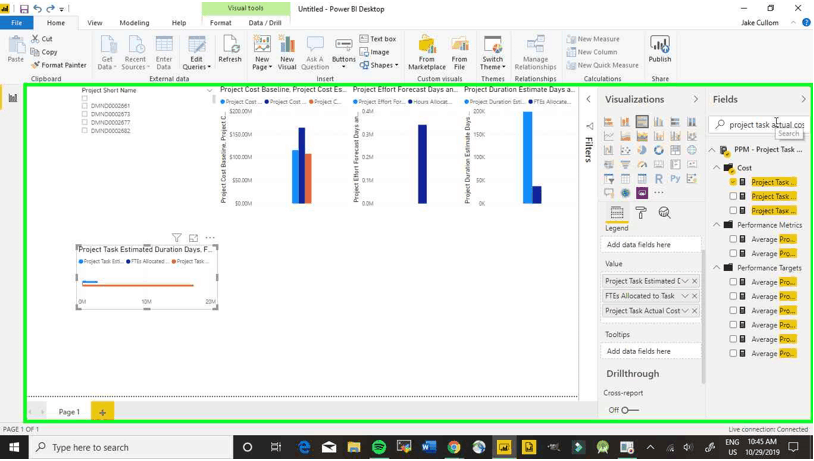This screenshot has height=461, width=814.
Task: Choose the Python (Py) visual
Action: coord(675,179)
